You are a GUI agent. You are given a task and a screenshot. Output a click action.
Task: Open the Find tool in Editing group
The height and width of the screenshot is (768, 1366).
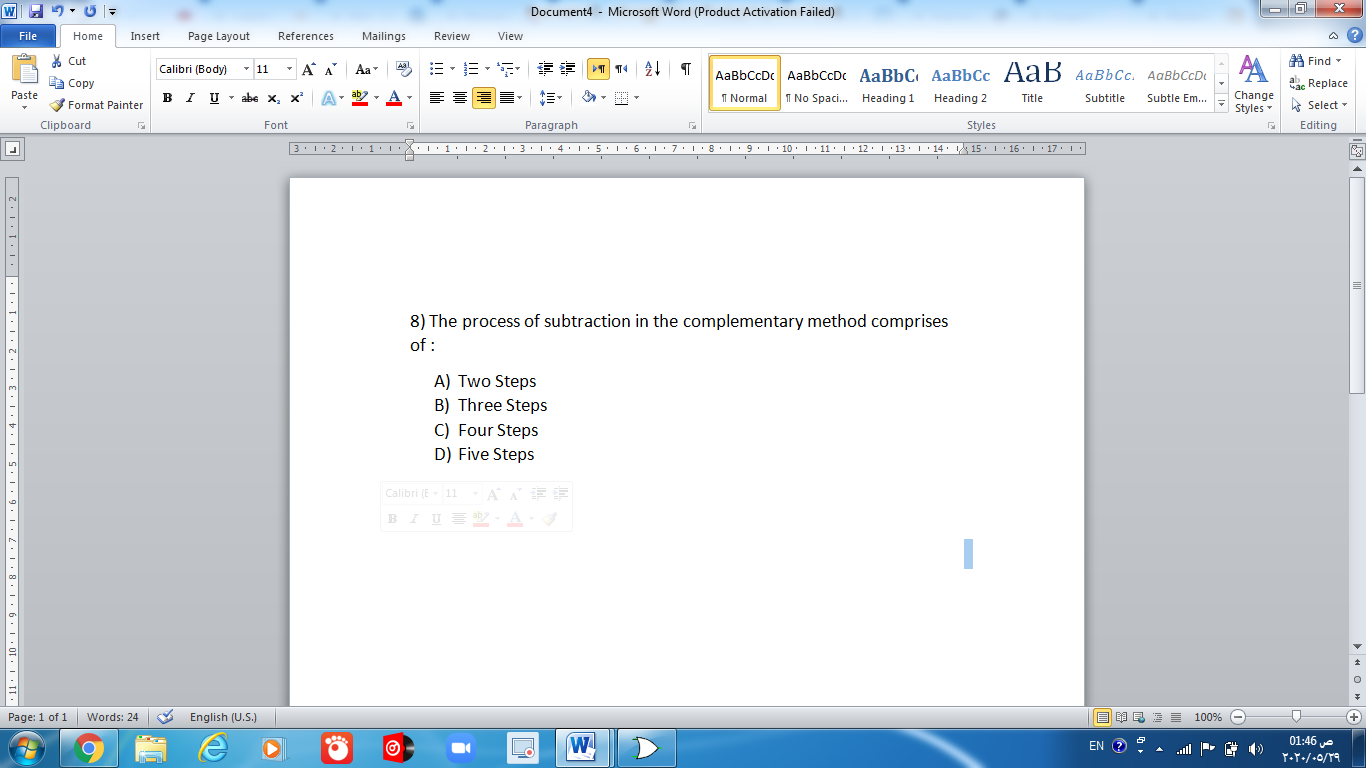point(1313,60)
